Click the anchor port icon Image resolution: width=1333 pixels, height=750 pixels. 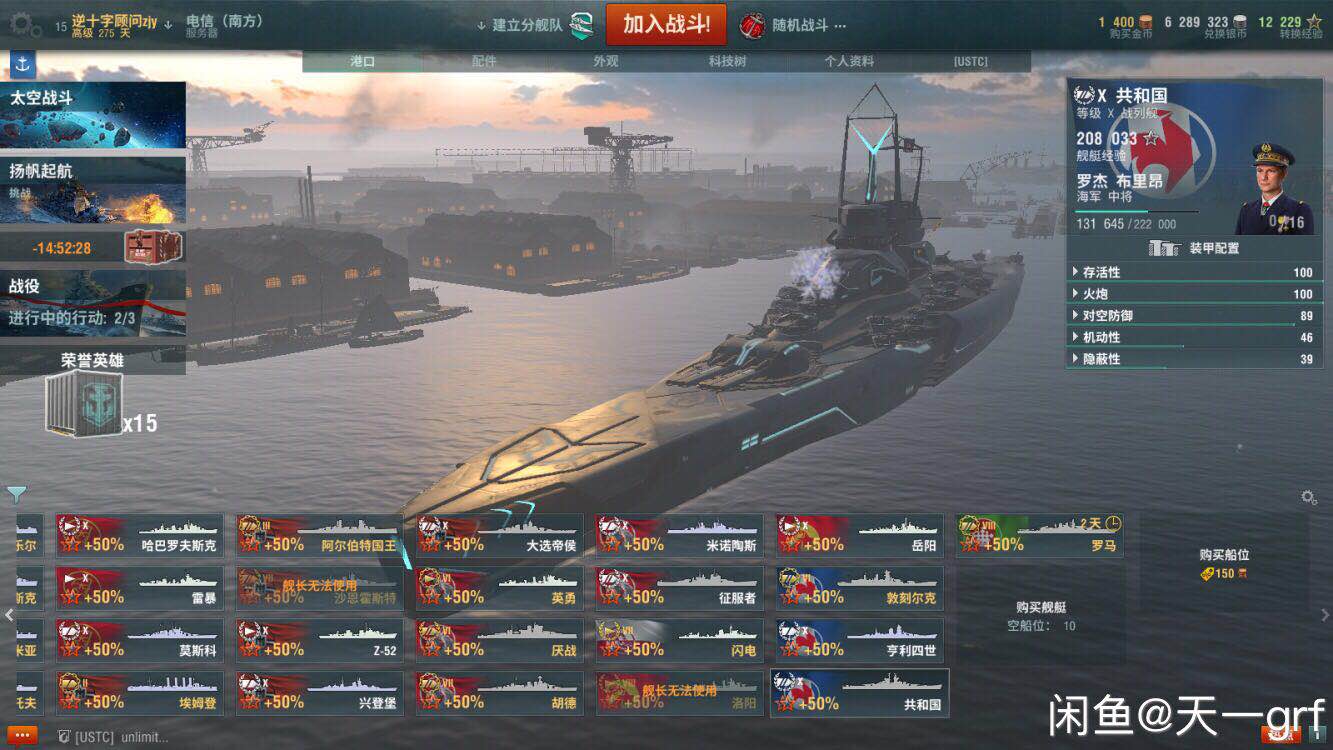(x=22, y=66)
